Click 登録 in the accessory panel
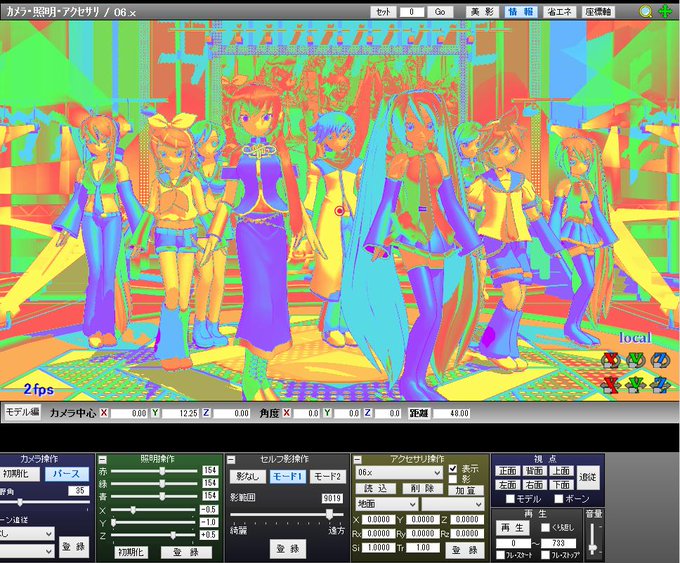Viewport: 680px width, 563px height. point(465,550)
